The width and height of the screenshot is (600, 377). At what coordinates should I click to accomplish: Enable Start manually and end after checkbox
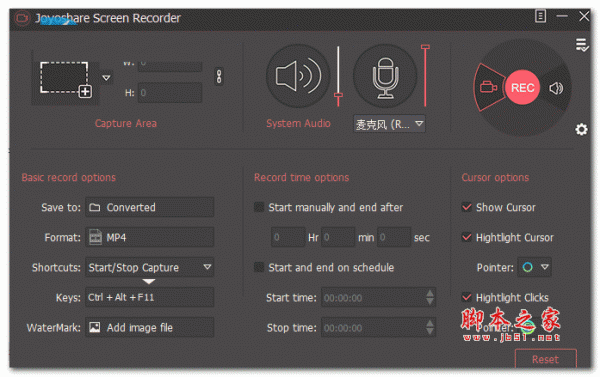point(259,207)
